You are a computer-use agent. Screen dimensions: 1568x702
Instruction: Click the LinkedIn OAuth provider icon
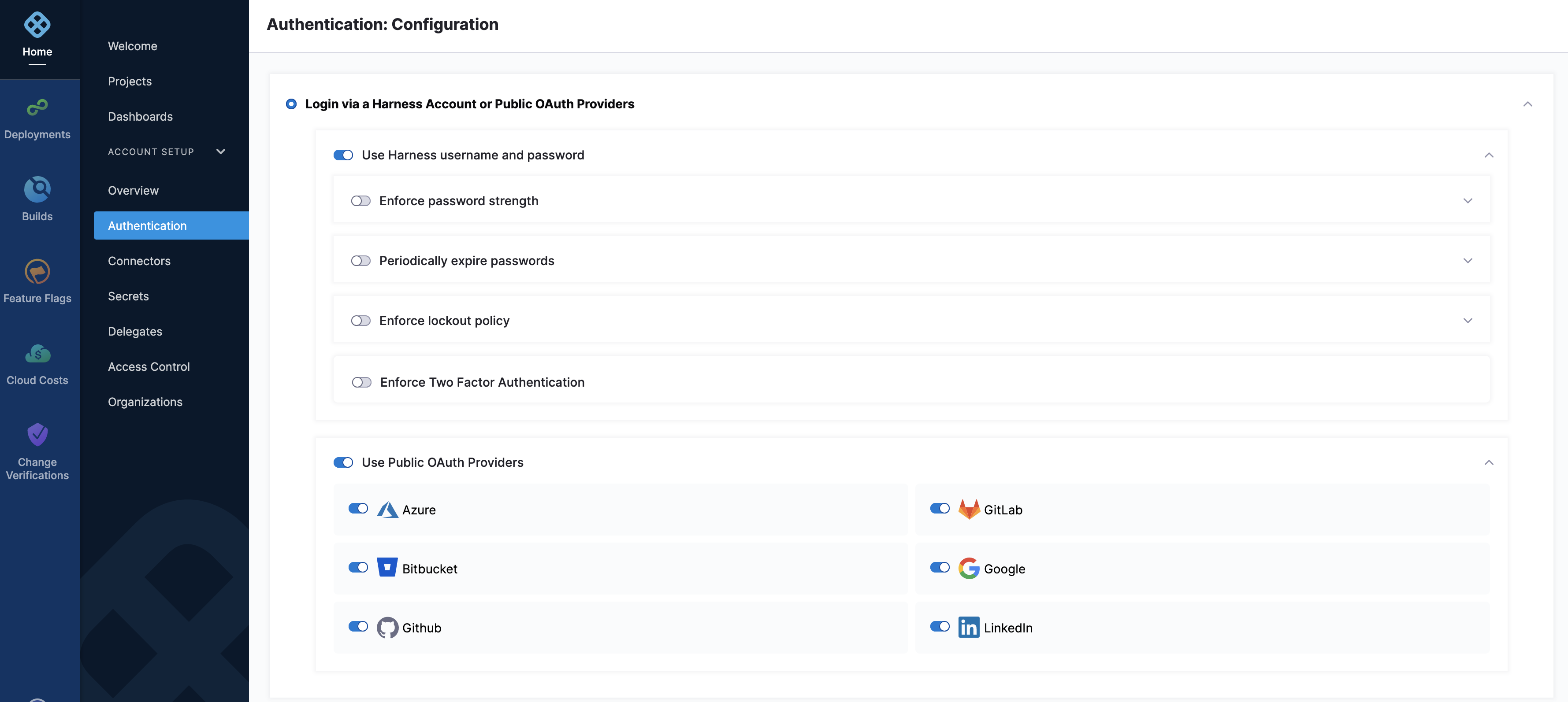[x=968, y=627]
